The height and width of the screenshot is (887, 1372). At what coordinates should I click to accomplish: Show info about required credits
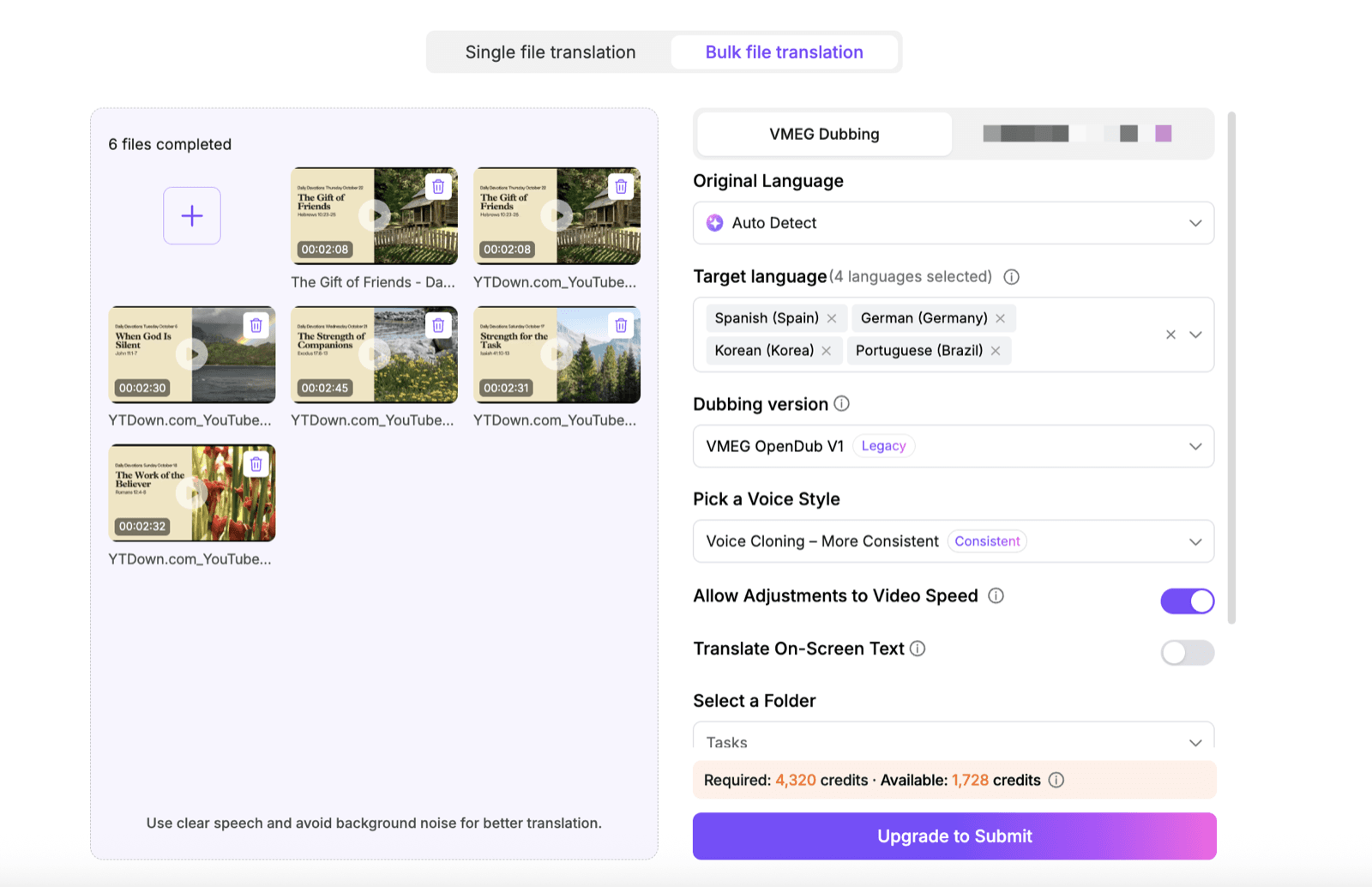1056,780
